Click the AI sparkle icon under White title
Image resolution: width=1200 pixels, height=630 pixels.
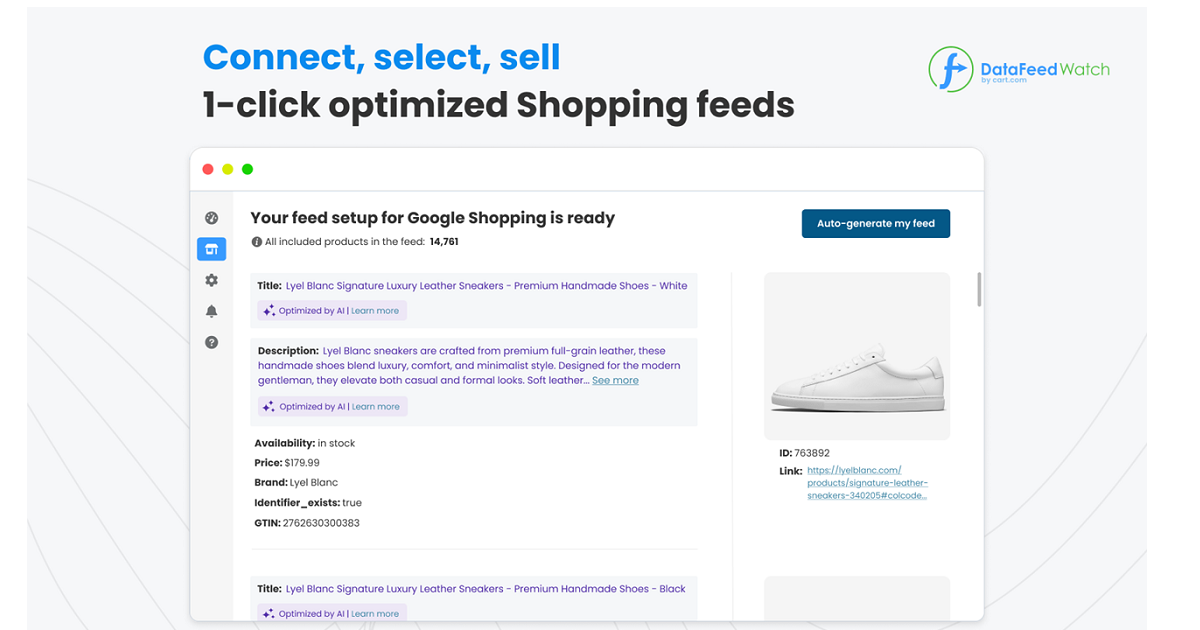tap(269, 311)
